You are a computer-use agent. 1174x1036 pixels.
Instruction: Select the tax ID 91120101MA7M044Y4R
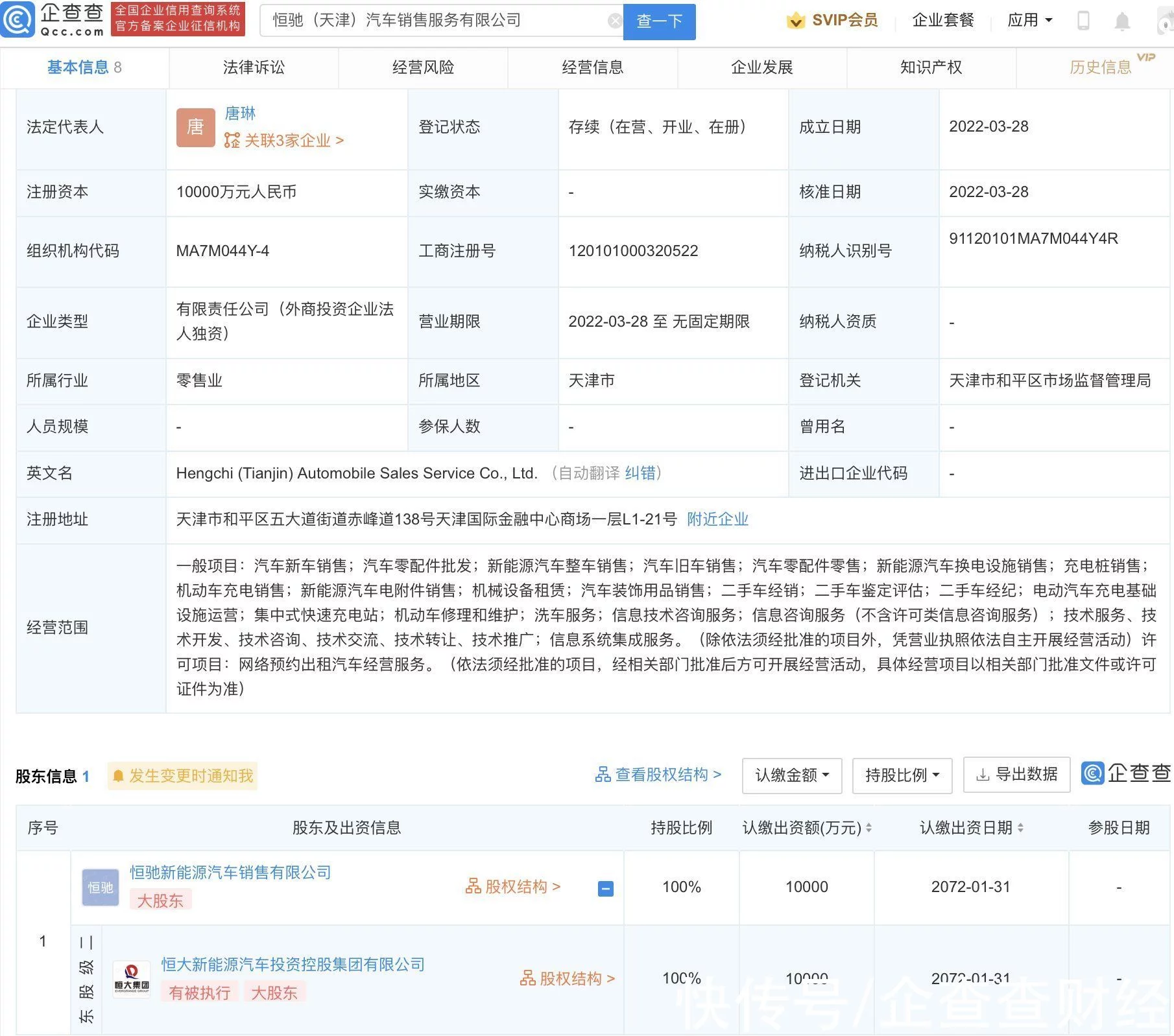click(x=1034, y=239)
